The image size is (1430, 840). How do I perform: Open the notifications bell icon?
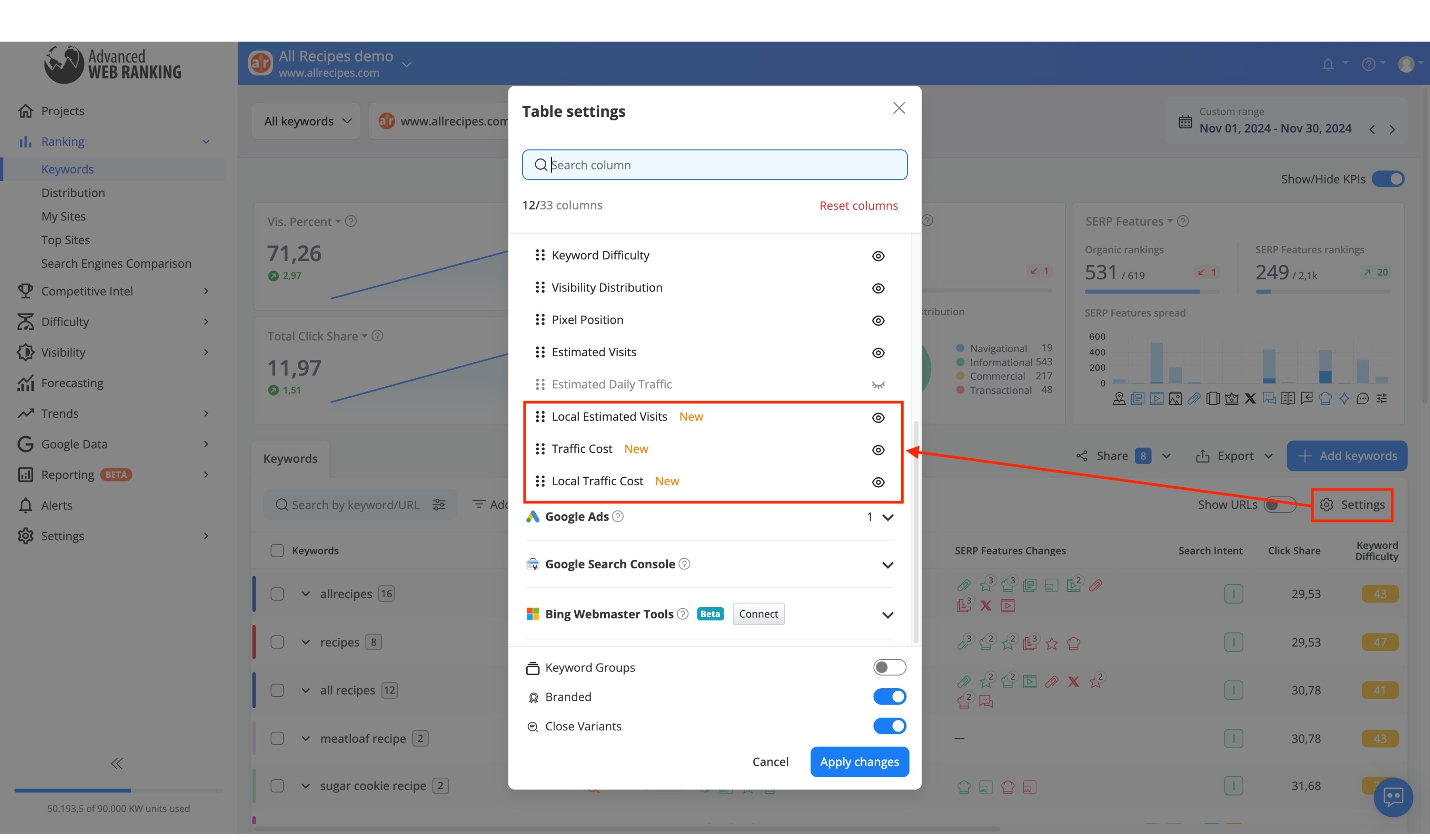click(x=1327, y=64)
